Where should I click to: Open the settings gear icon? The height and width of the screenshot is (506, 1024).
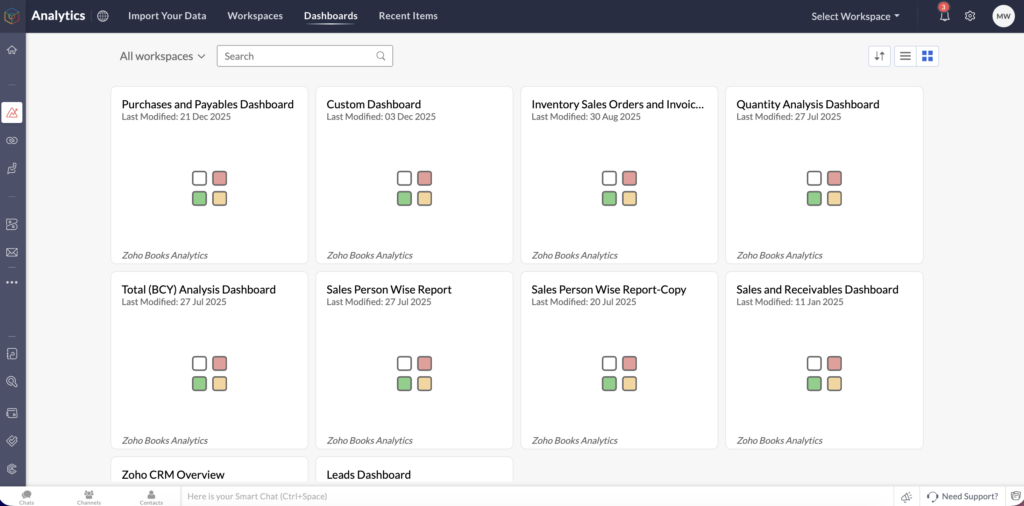[970, 16]
